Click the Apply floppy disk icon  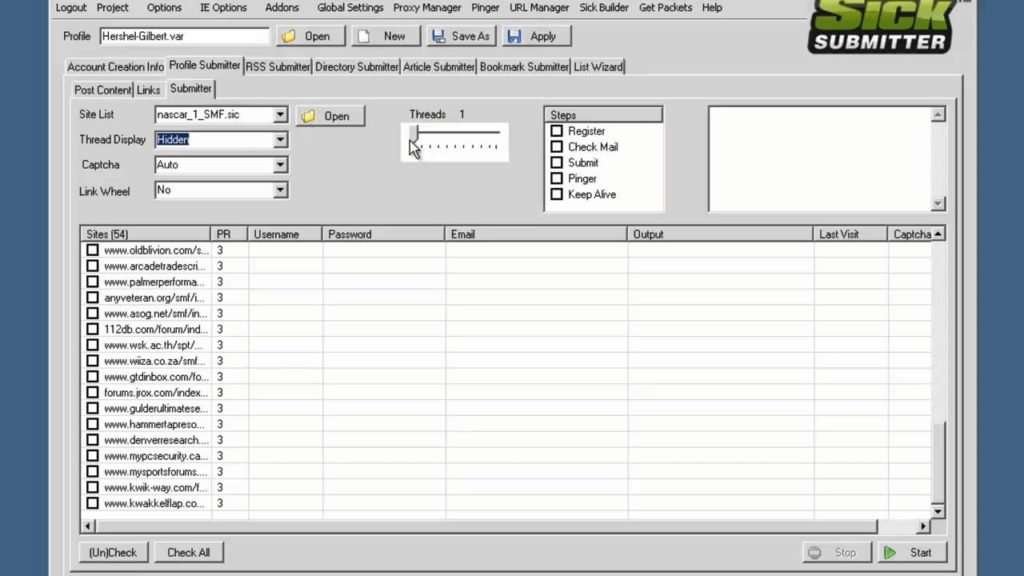(x=514, y=37)
